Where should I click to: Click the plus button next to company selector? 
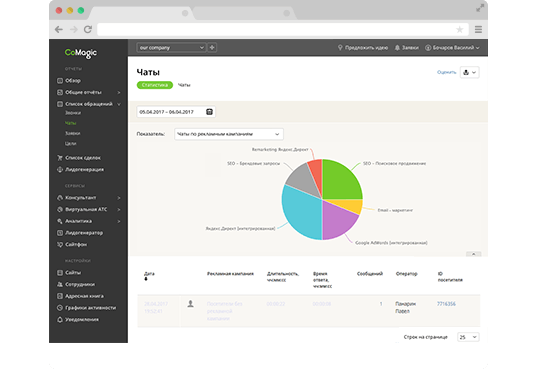[212, 48]
